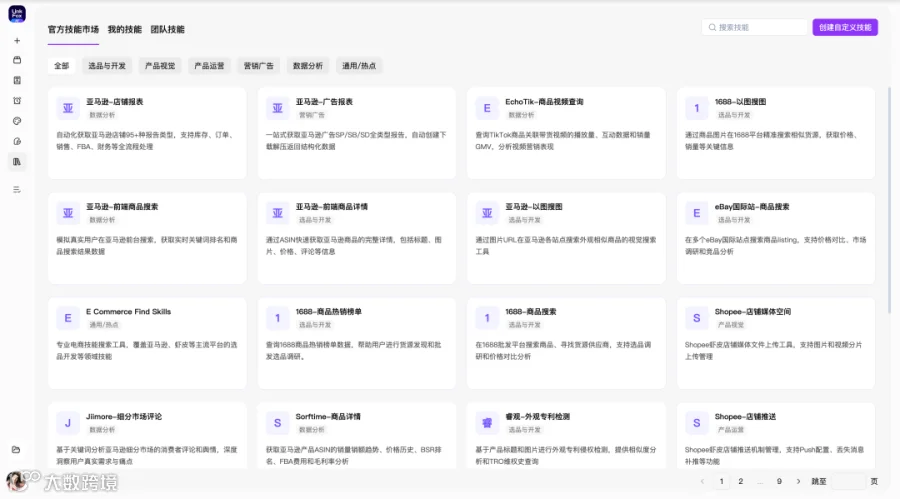Go to page 2 in pagination

pyautogui.click(x=740, y=481)
